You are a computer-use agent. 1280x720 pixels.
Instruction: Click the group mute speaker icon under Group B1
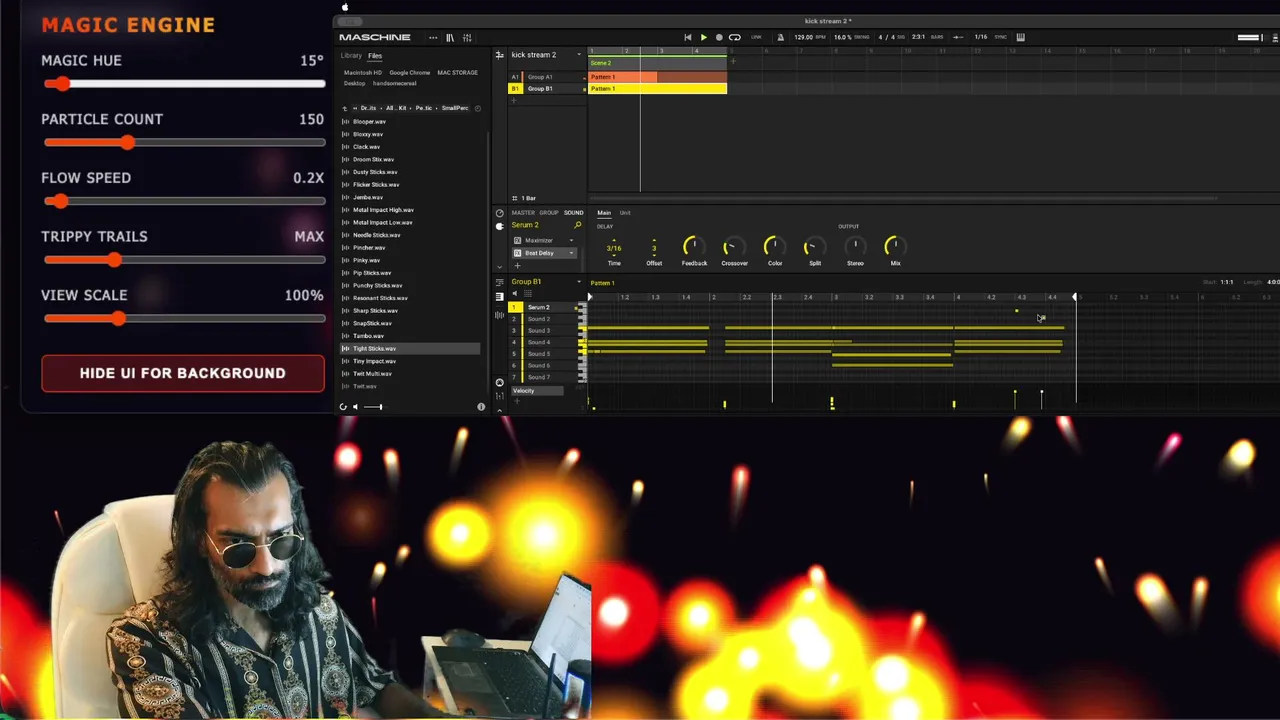pos(516,294)
